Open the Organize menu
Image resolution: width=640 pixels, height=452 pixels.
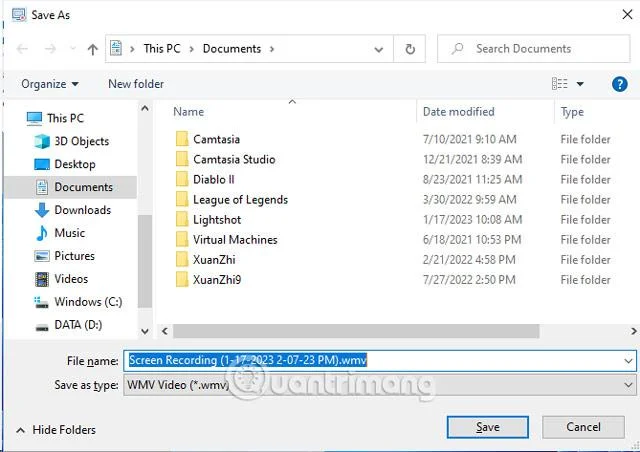[x=50, y=84]
